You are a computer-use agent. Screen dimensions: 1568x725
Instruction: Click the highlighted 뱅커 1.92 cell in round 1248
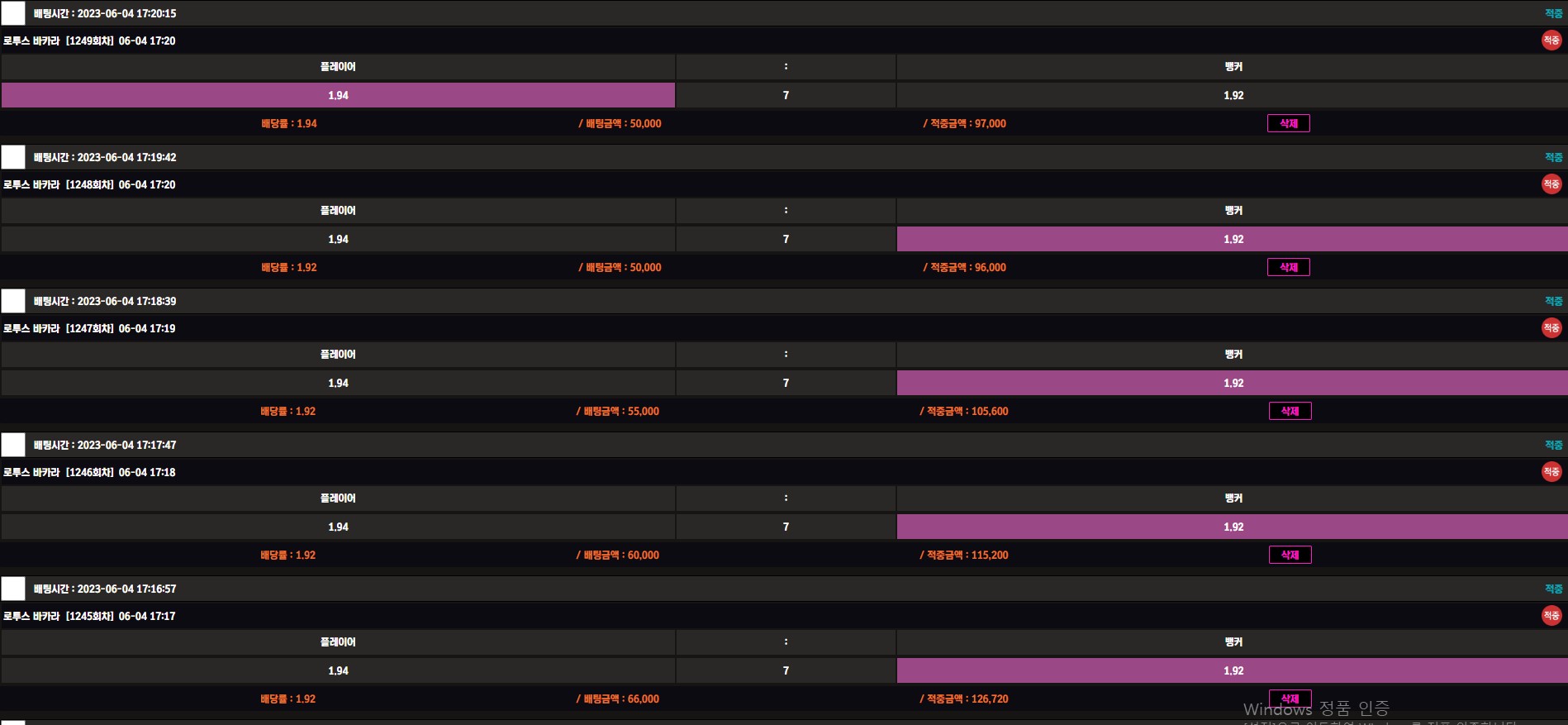coord(1232,239)
